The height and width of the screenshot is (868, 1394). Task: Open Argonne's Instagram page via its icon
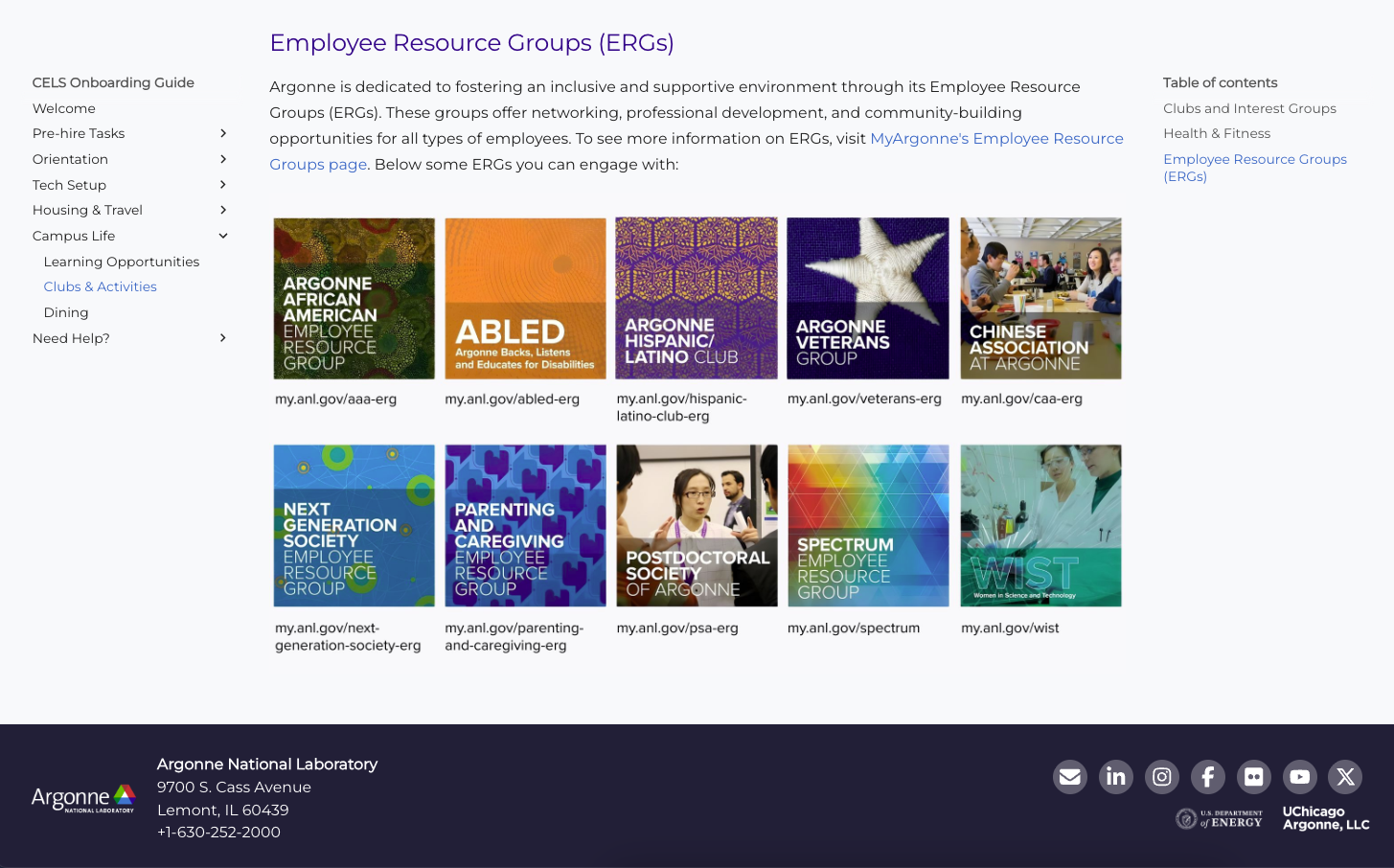[1162, 777]
